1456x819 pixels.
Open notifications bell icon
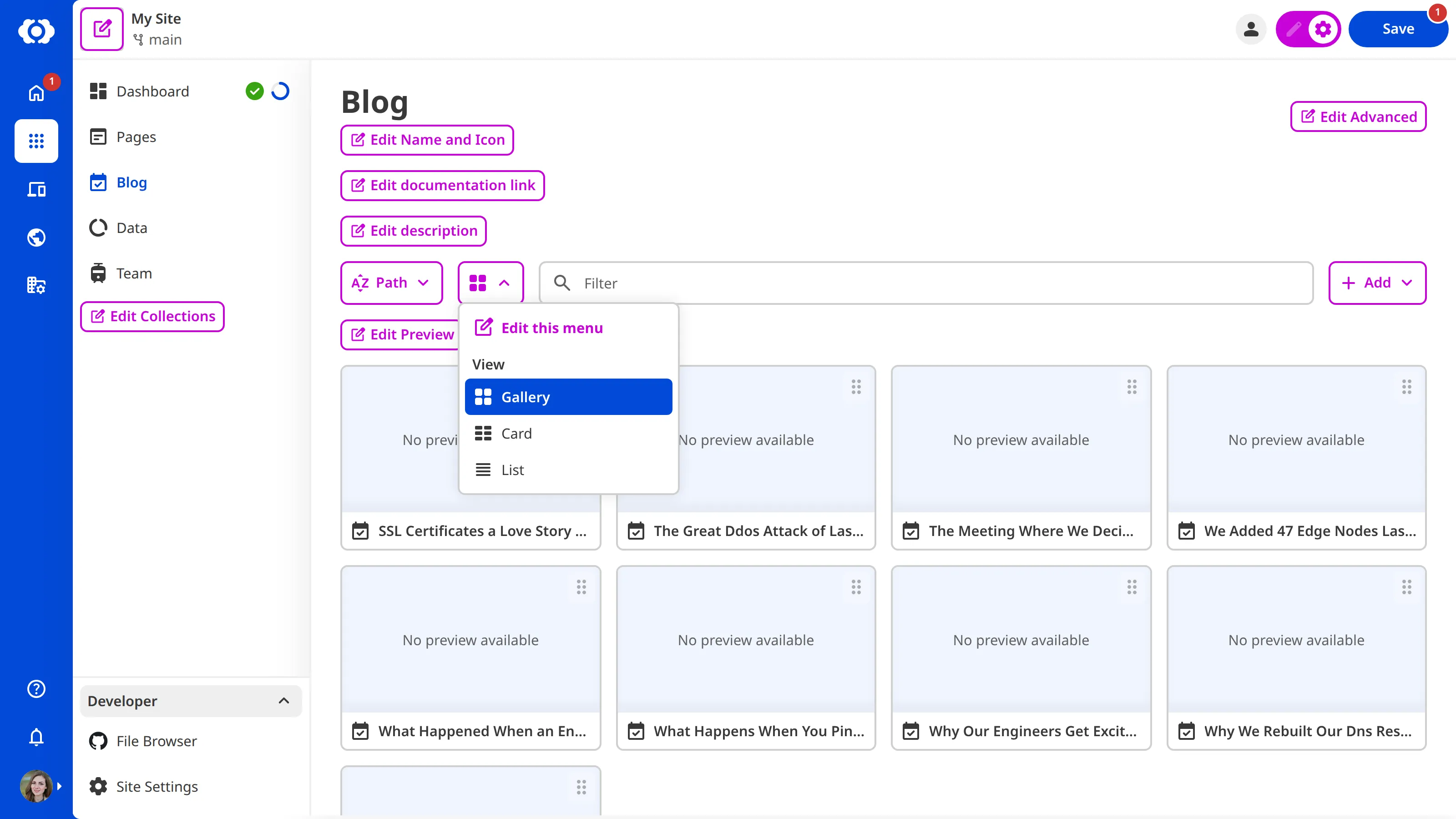pos(36,737)
